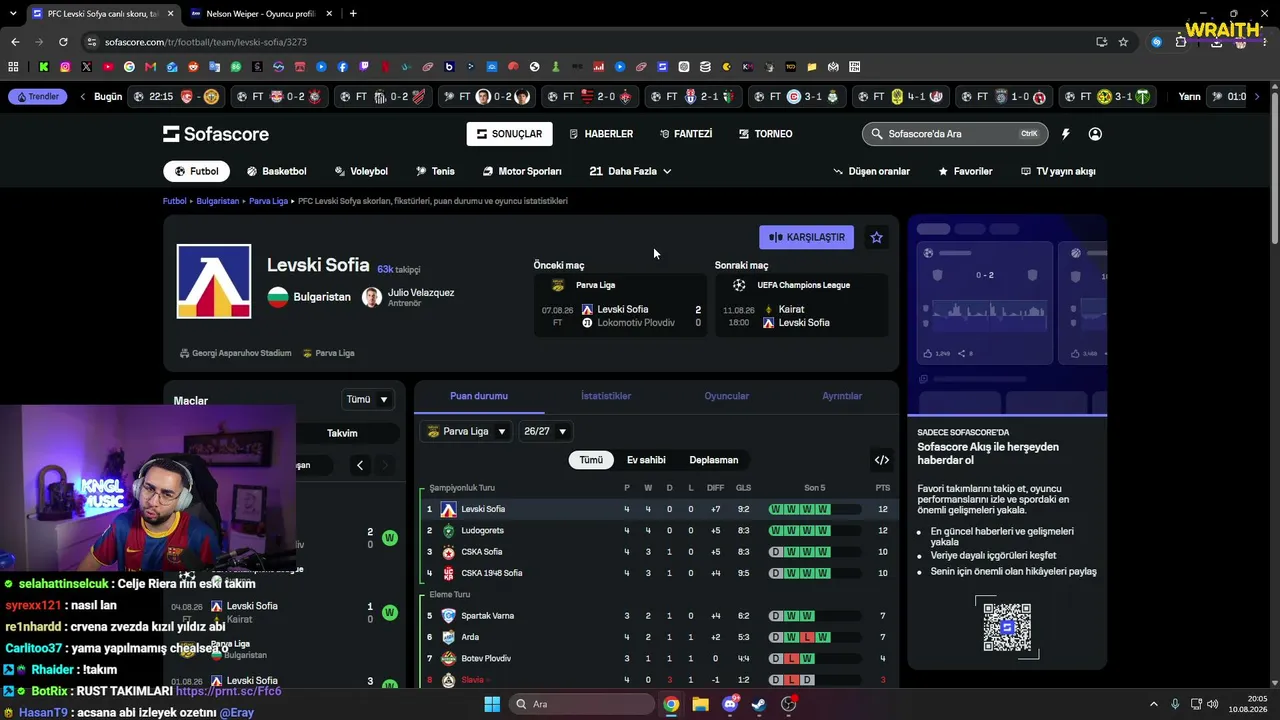Viewport: 1280px width, 720px height.
Task: Click the Windows taskbar Ara search box
Action: (x=582, y=704)
